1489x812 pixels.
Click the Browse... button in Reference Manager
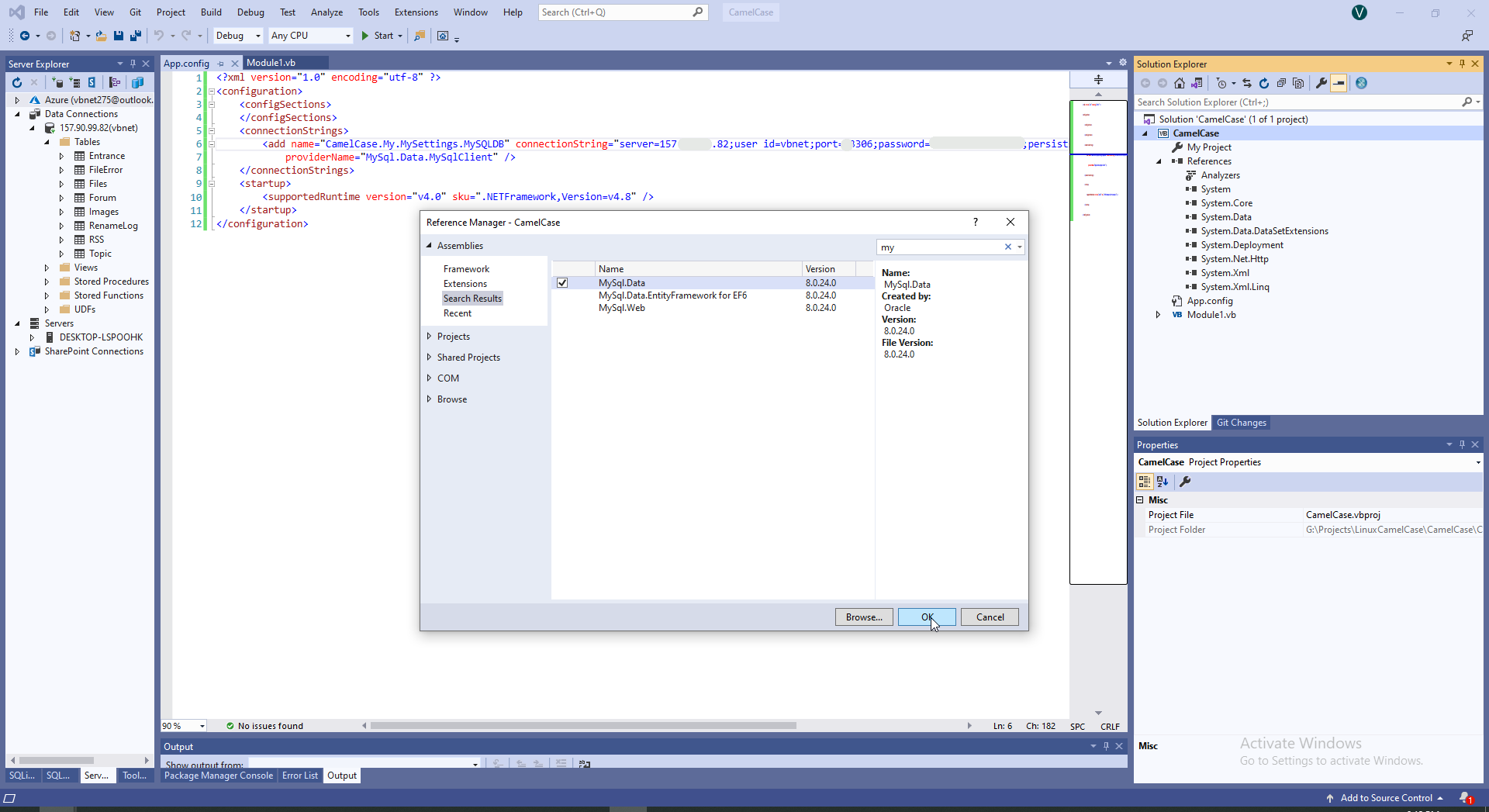[864, 617]
